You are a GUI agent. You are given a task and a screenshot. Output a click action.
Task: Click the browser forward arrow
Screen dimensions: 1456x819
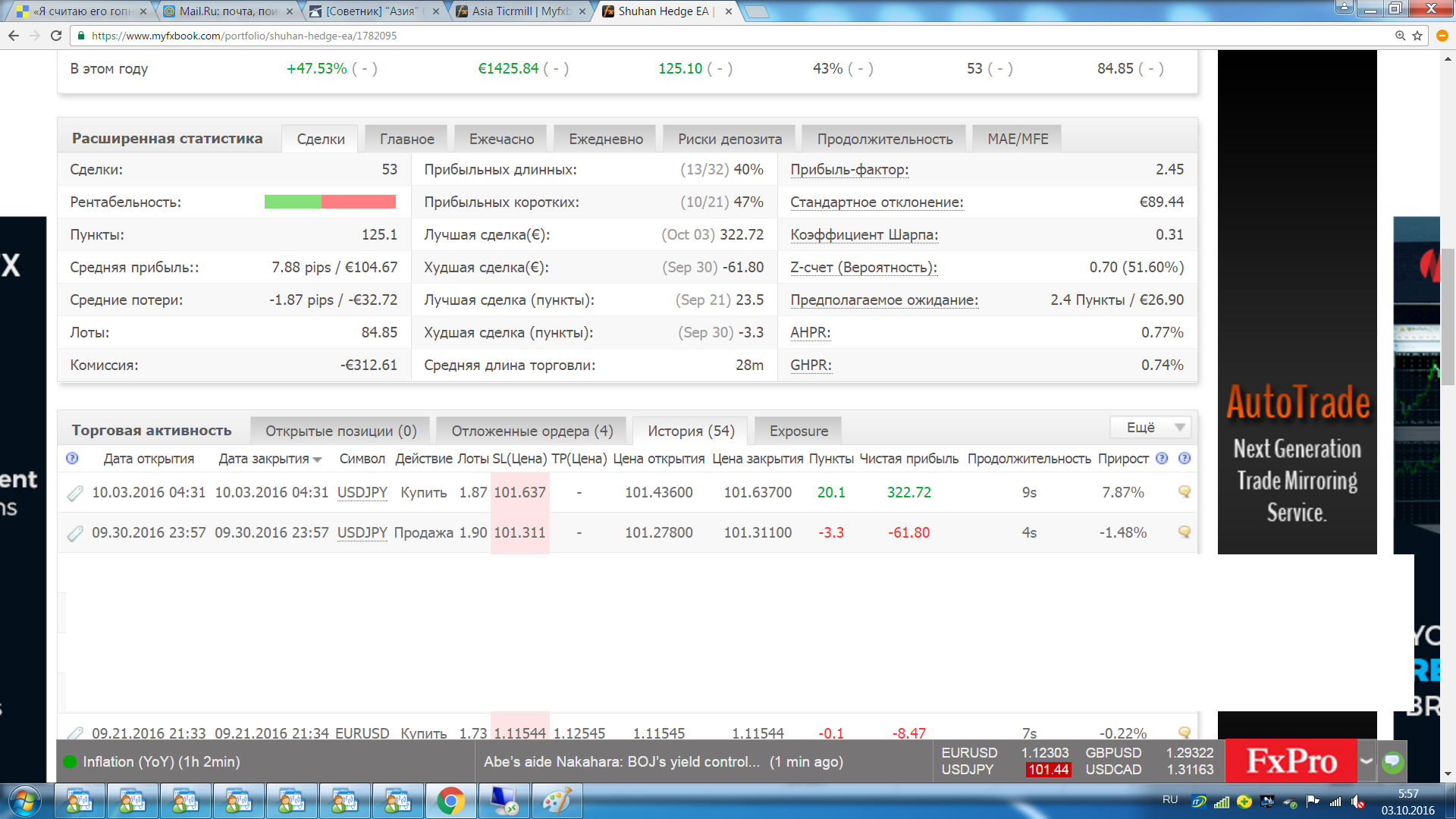click(x=35, y=36)
